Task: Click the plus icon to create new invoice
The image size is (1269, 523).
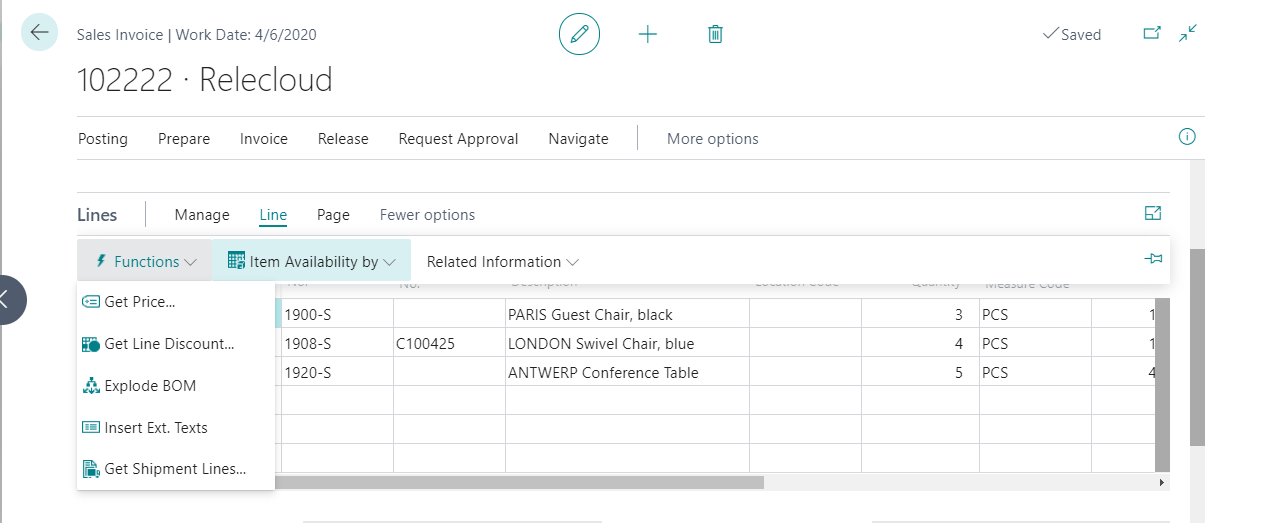Action: pyautogui.click(x=648, y=34)
